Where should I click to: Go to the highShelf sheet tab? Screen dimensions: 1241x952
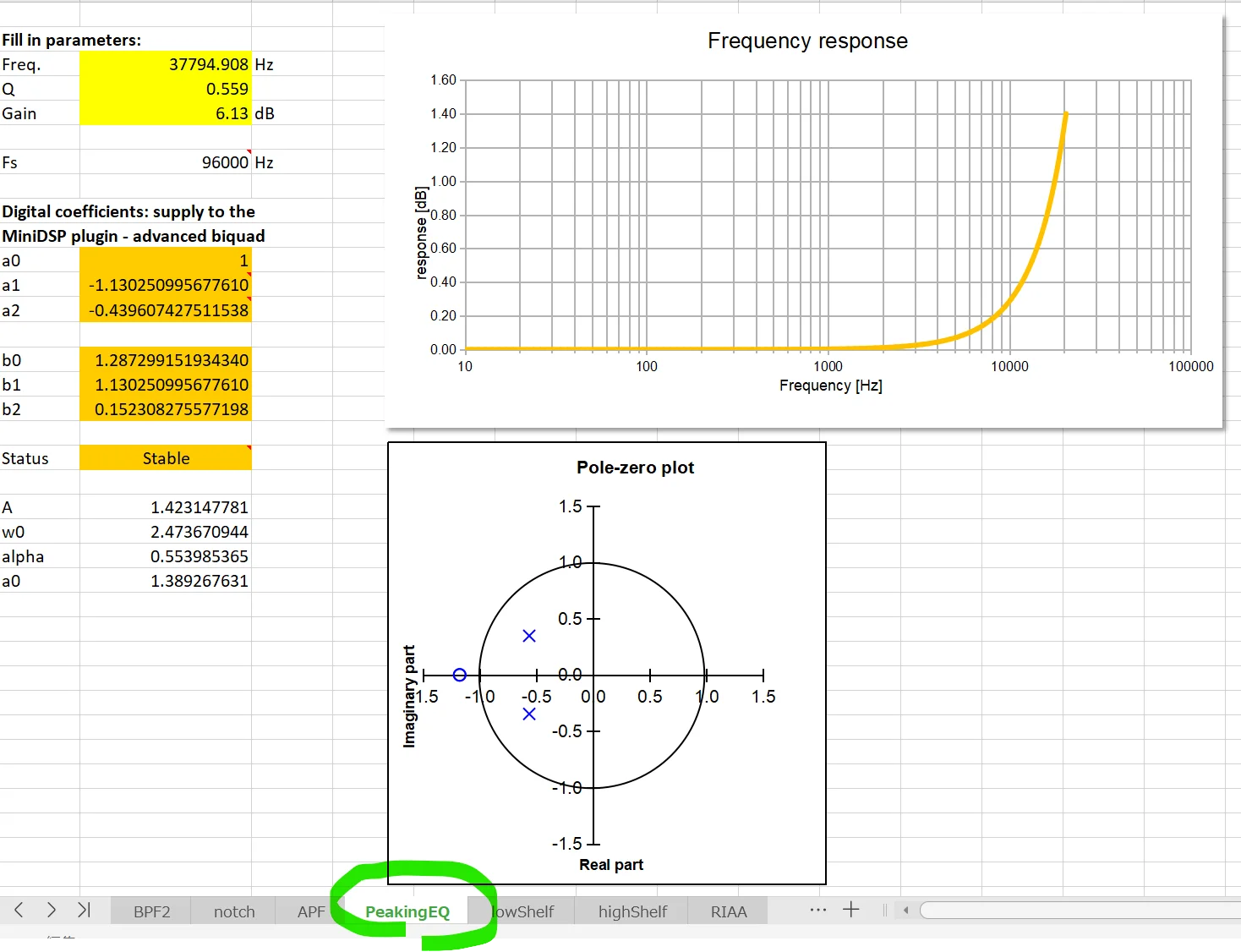coord(631,911)
